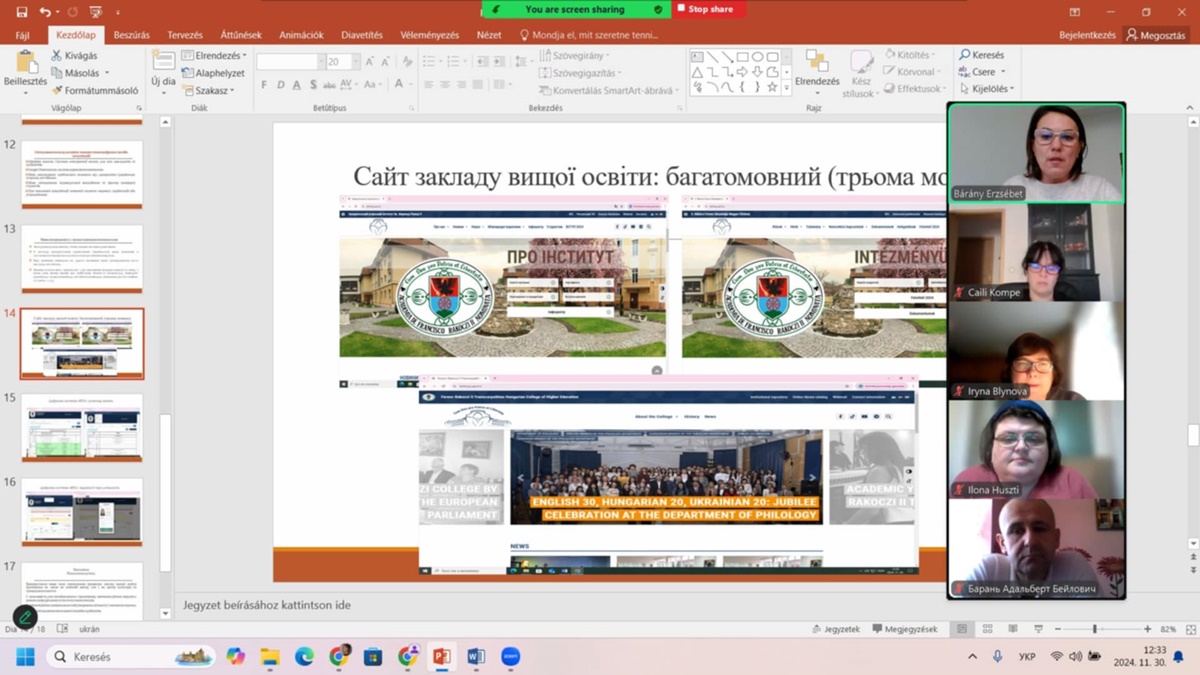
Task: Switch to slide sorter view in status bar
Action: point(987,629)
